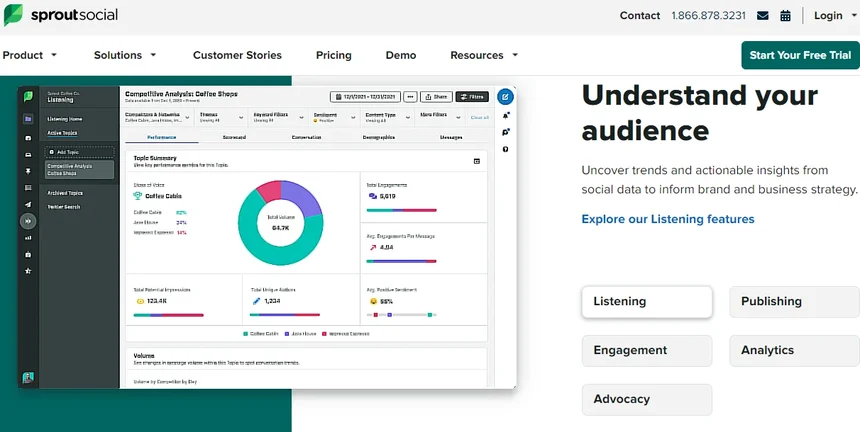Open Listening Home in sidebar

[x=65, y=119]
